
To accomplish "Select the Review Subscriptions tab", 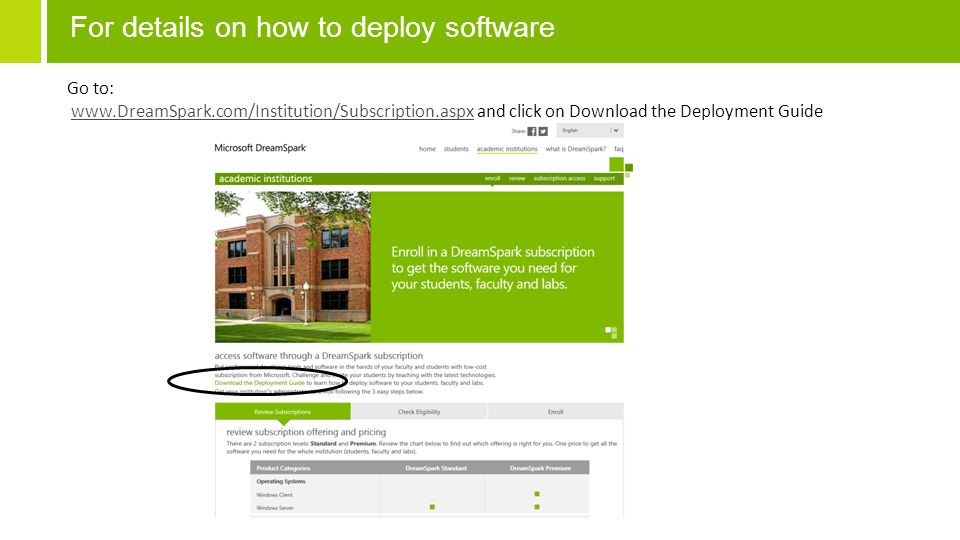I will [283, 411].
